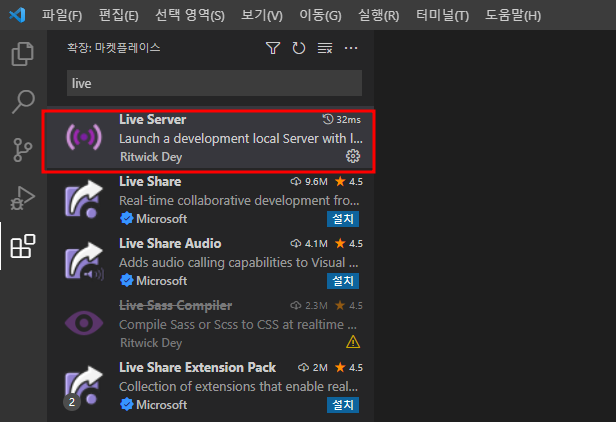Click the extension search field containing live

click(x=214, y=83)
